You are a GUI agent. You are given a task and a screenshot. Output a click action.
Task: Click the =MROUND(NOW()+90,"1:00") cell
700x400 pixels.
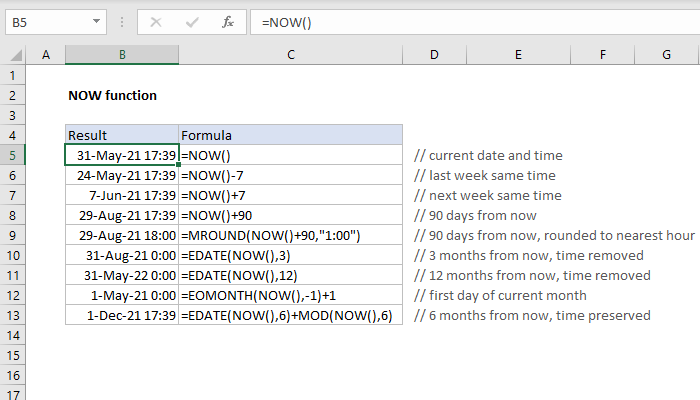pyautogui.click(x=291, y=235)
